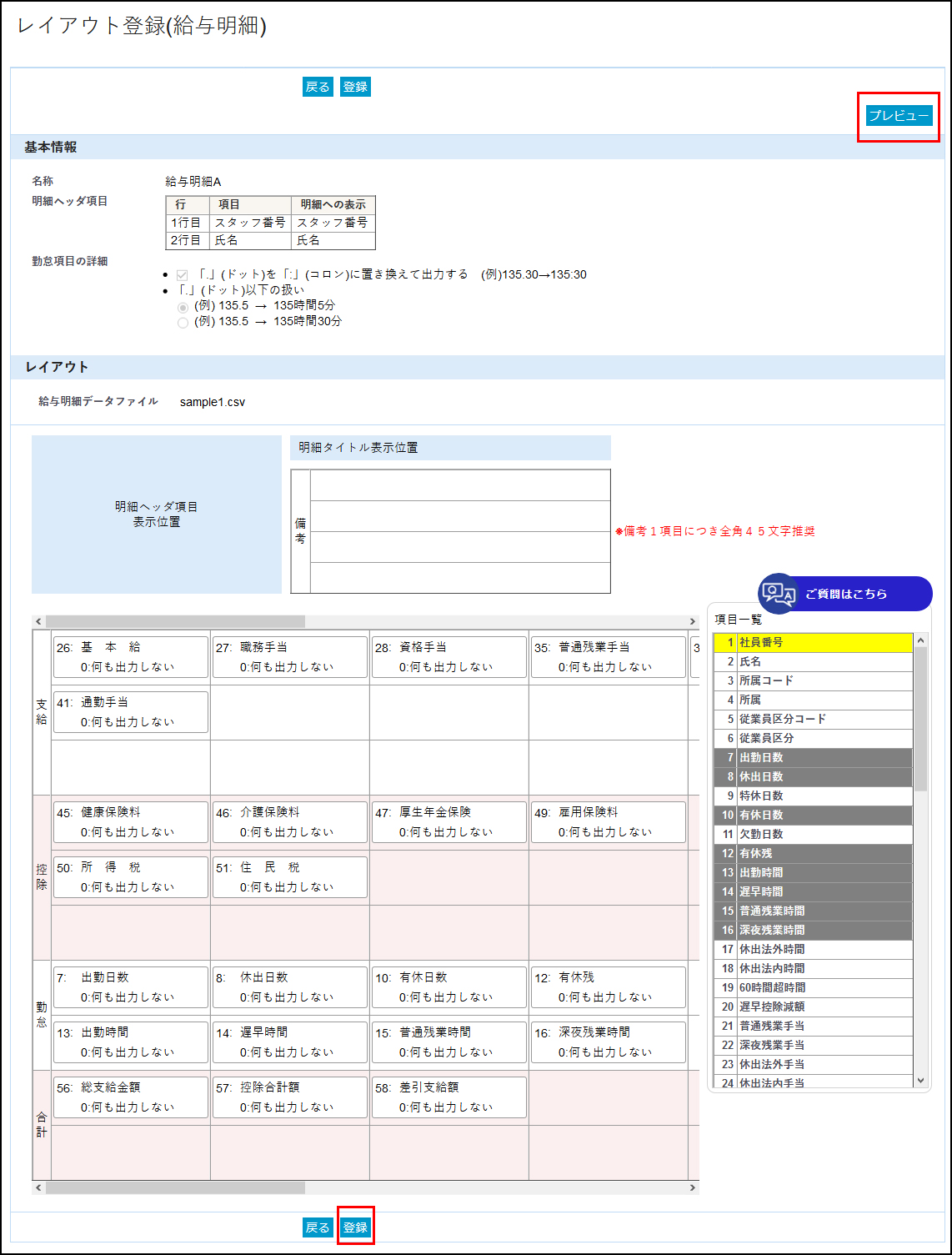Screen dimensions: 952x1255
Task: Select 従業員区分コード in the item list
Action: click(x=813, y=719)
